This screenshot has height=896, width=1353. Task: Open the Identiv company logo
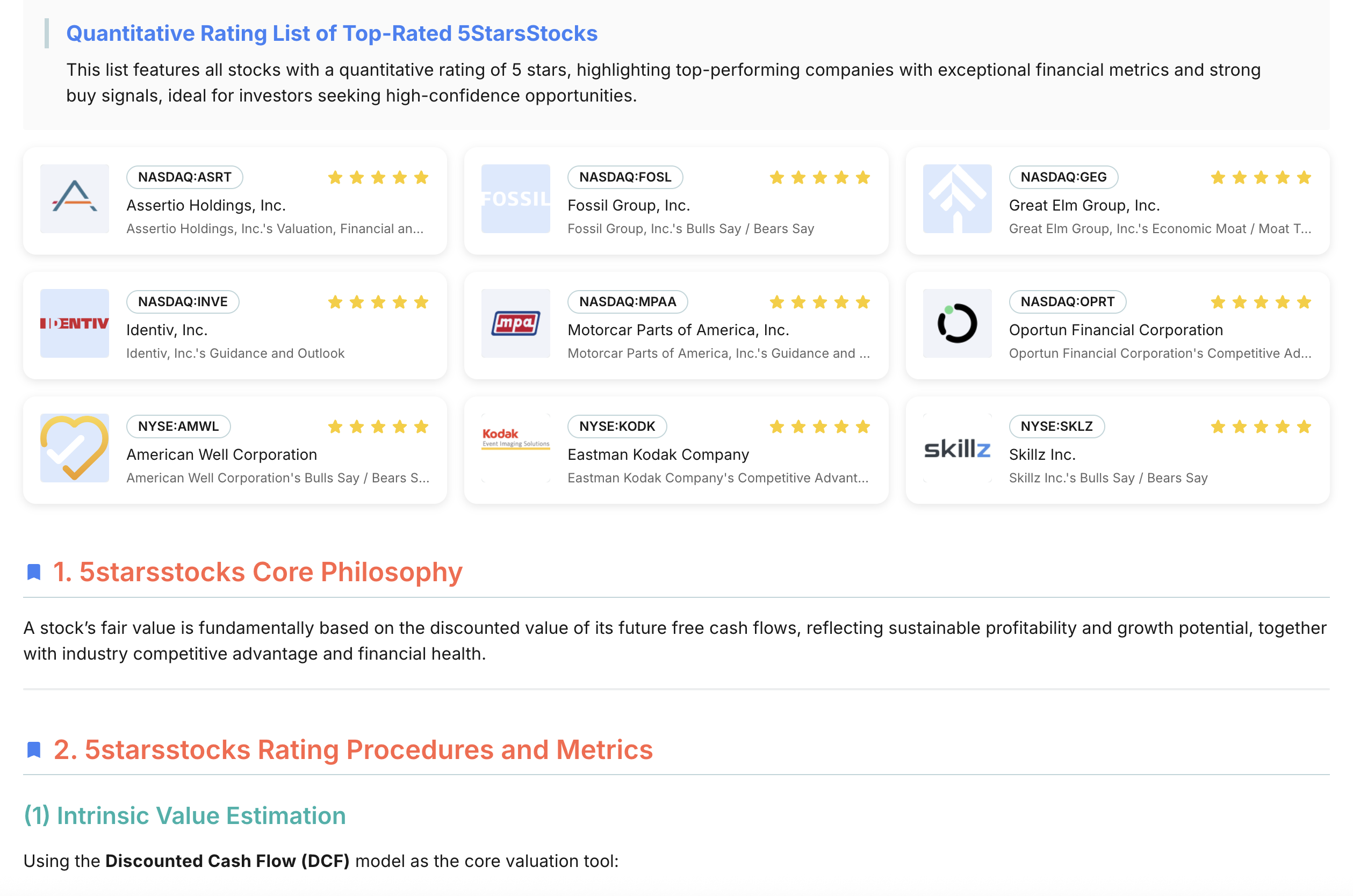tap(74, 323)
